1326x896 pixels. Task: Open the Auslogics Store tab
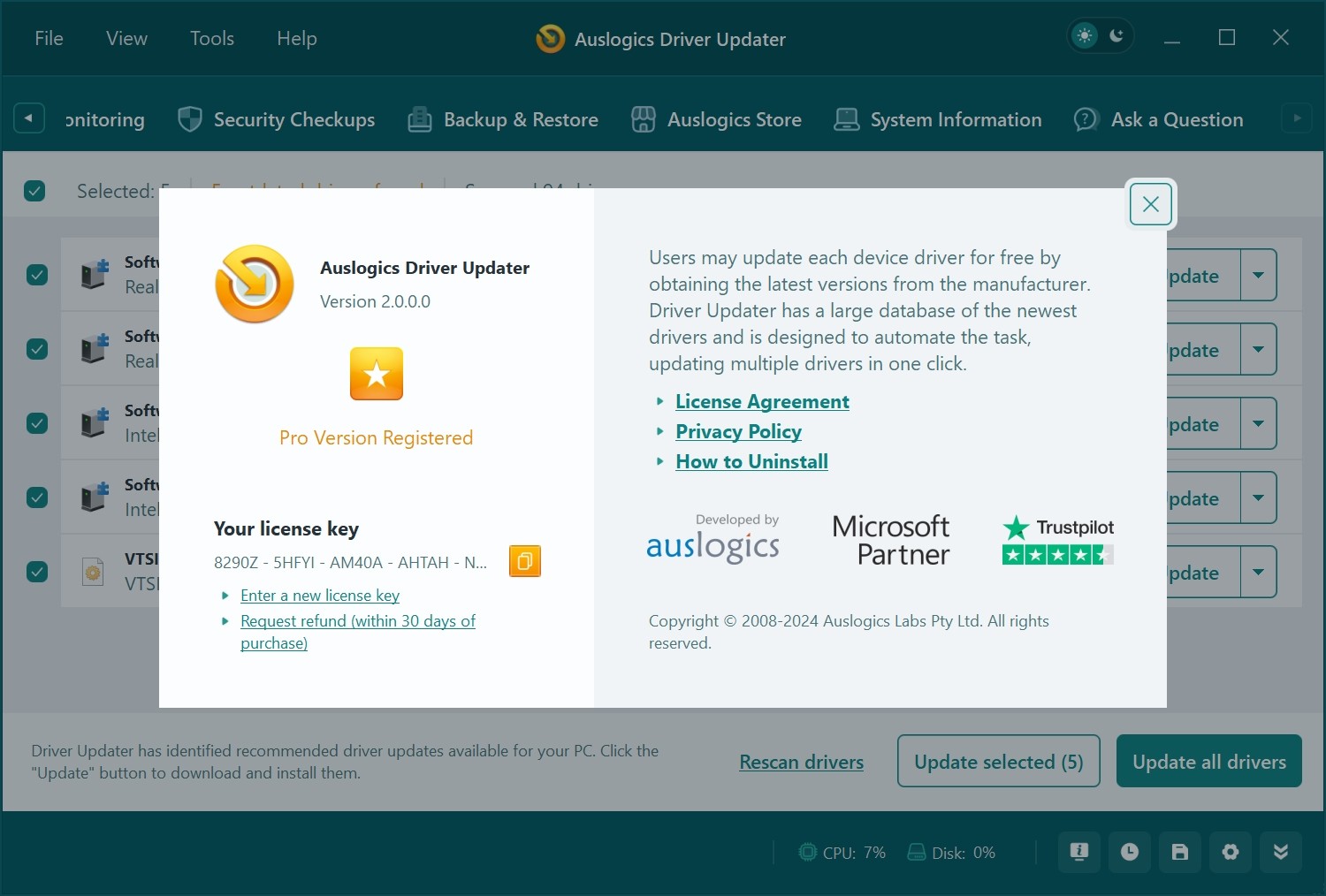716,119
